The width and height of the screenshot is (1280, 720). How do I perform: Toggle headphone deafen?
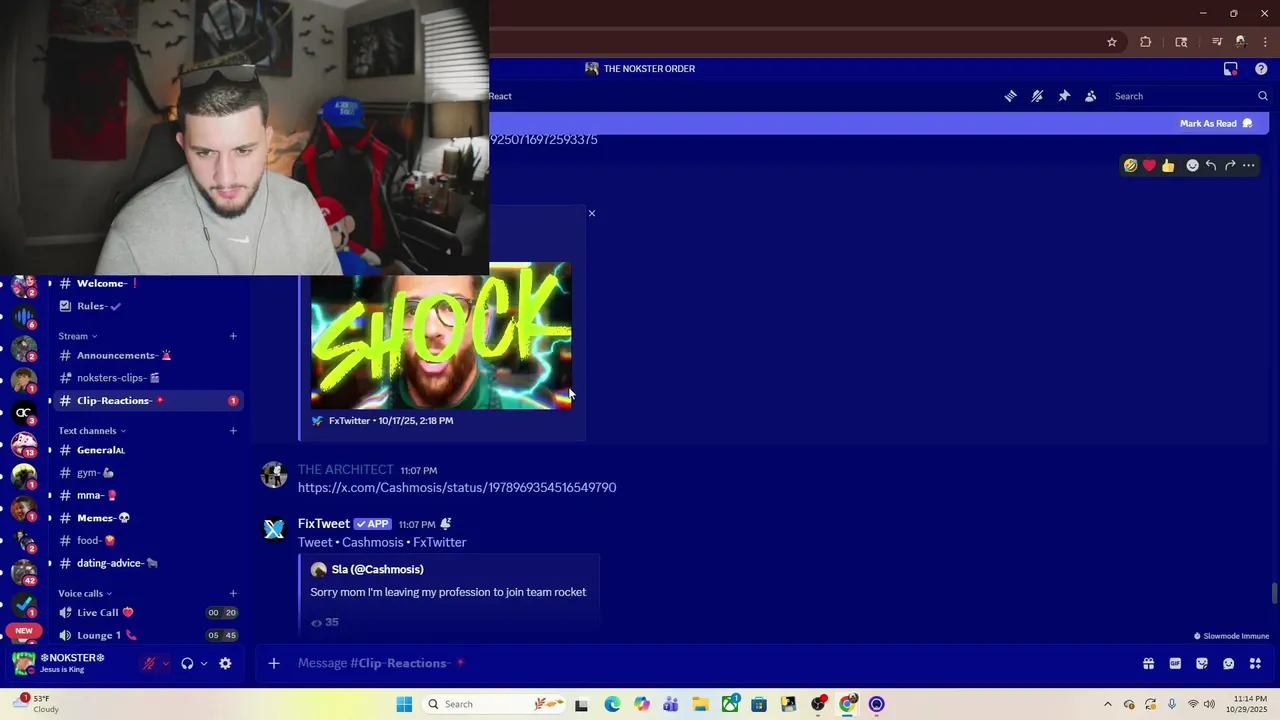[187, 663]
